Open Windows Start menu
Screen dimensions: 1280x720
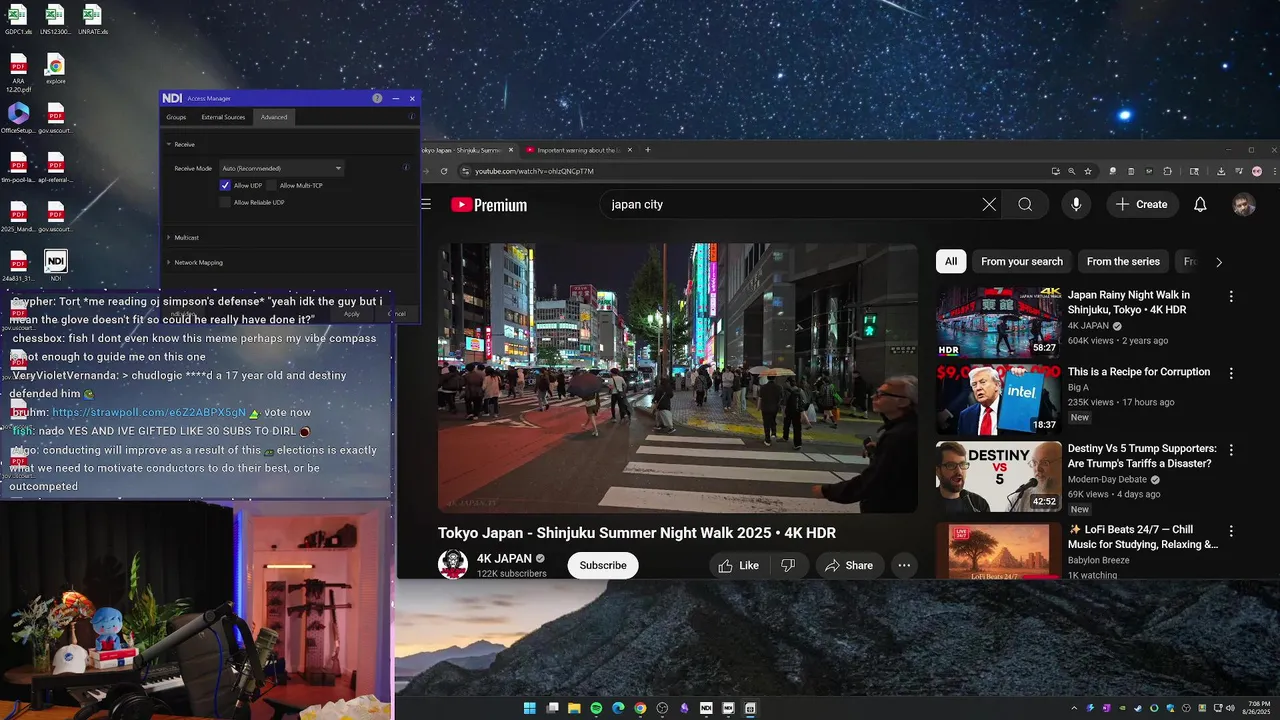(530, 708)
